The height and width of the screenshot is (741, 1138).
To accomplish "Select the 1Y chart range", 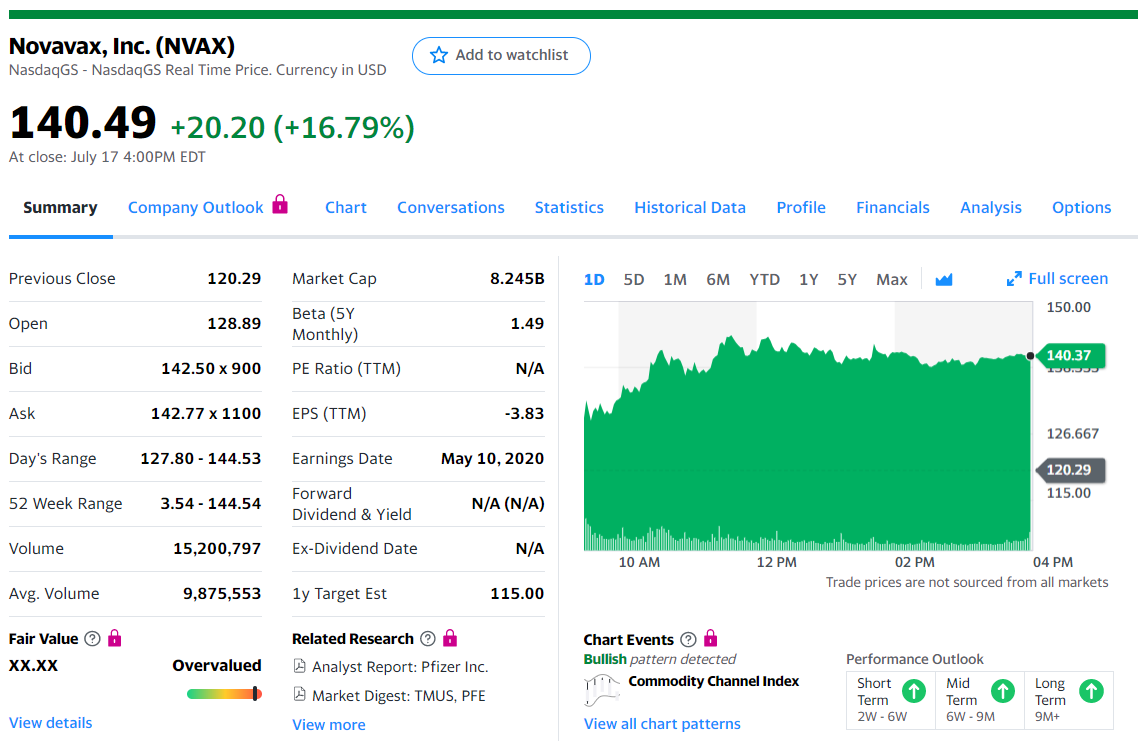I will pos(809,279).
